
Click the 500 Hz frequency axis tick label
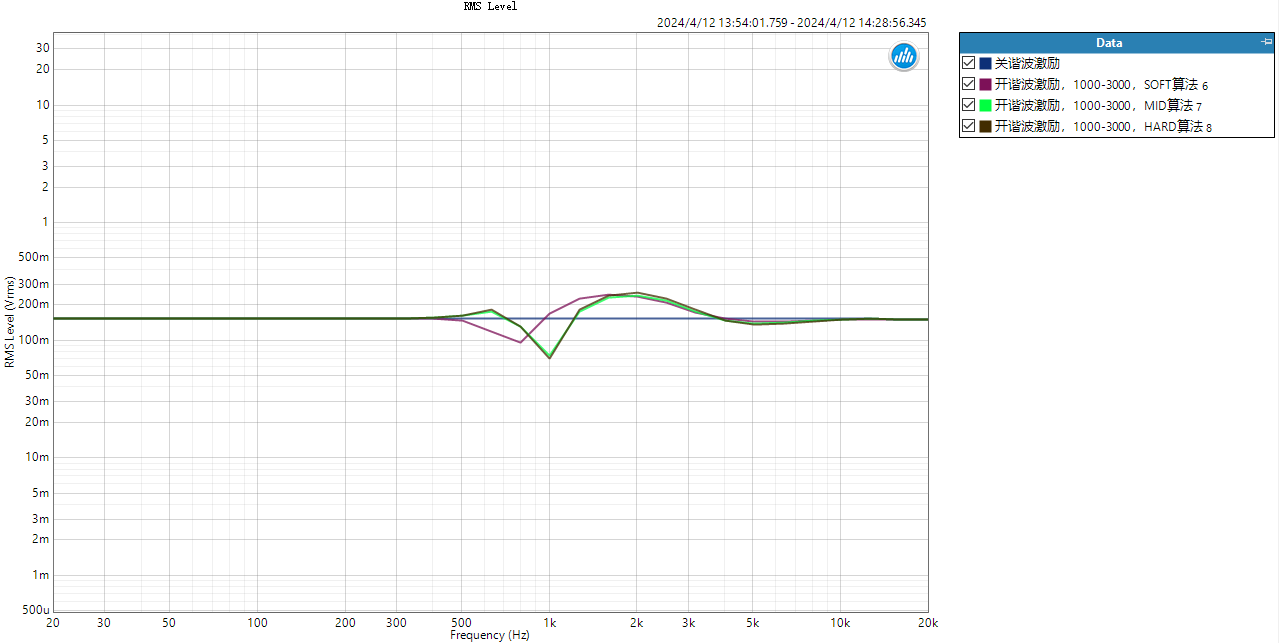pos(461,623)
